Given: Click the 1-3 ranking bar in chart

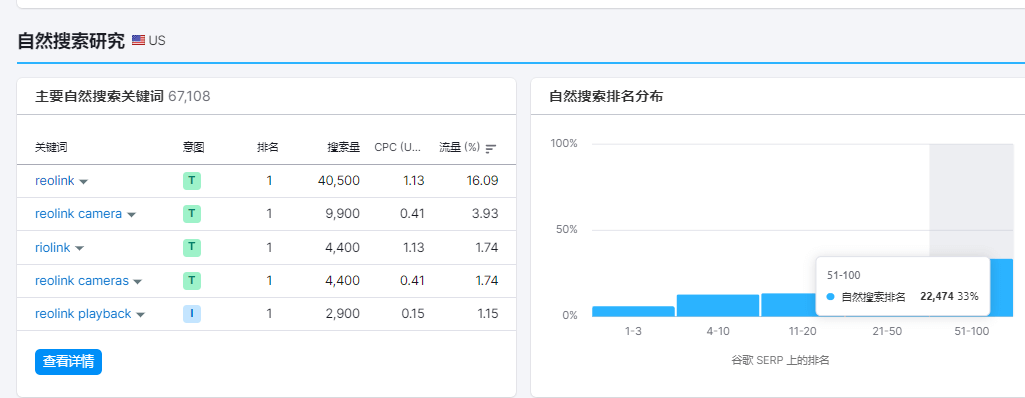Looking at the screenshot, I should coord(633,312).
